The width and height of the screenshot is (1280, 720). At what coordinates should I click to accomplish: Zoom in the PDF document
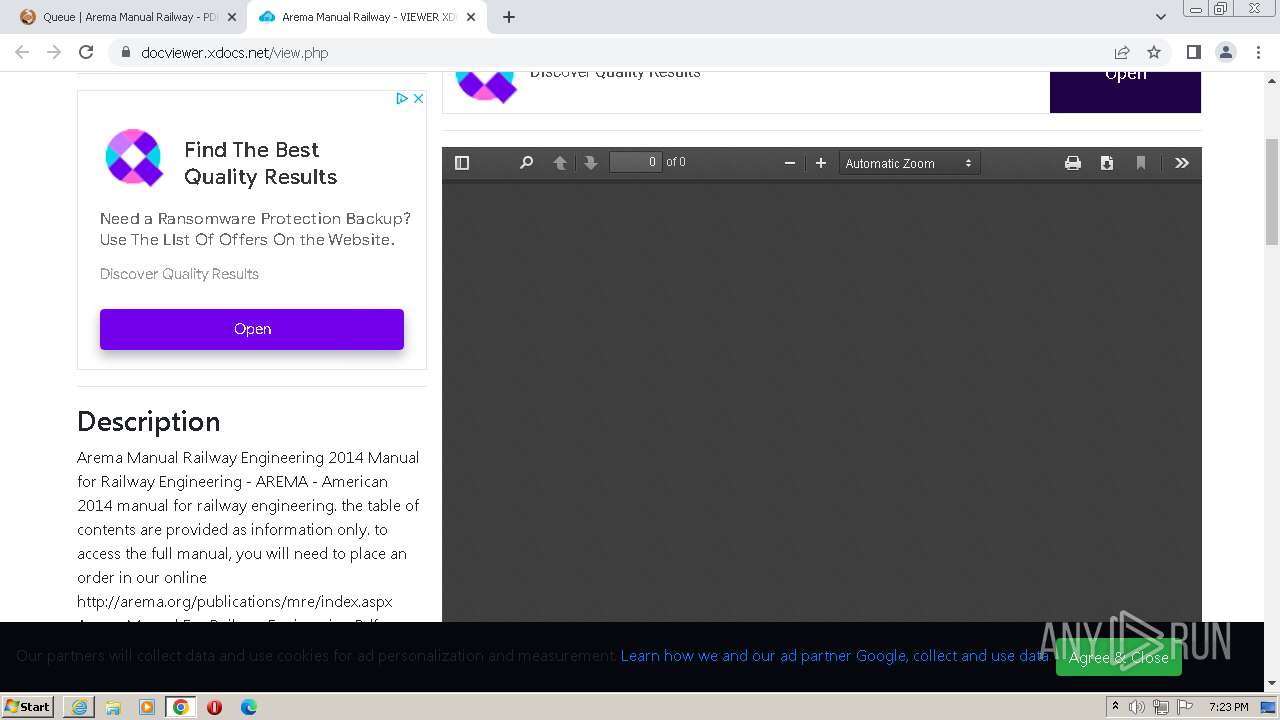click(x=821, y=163)
